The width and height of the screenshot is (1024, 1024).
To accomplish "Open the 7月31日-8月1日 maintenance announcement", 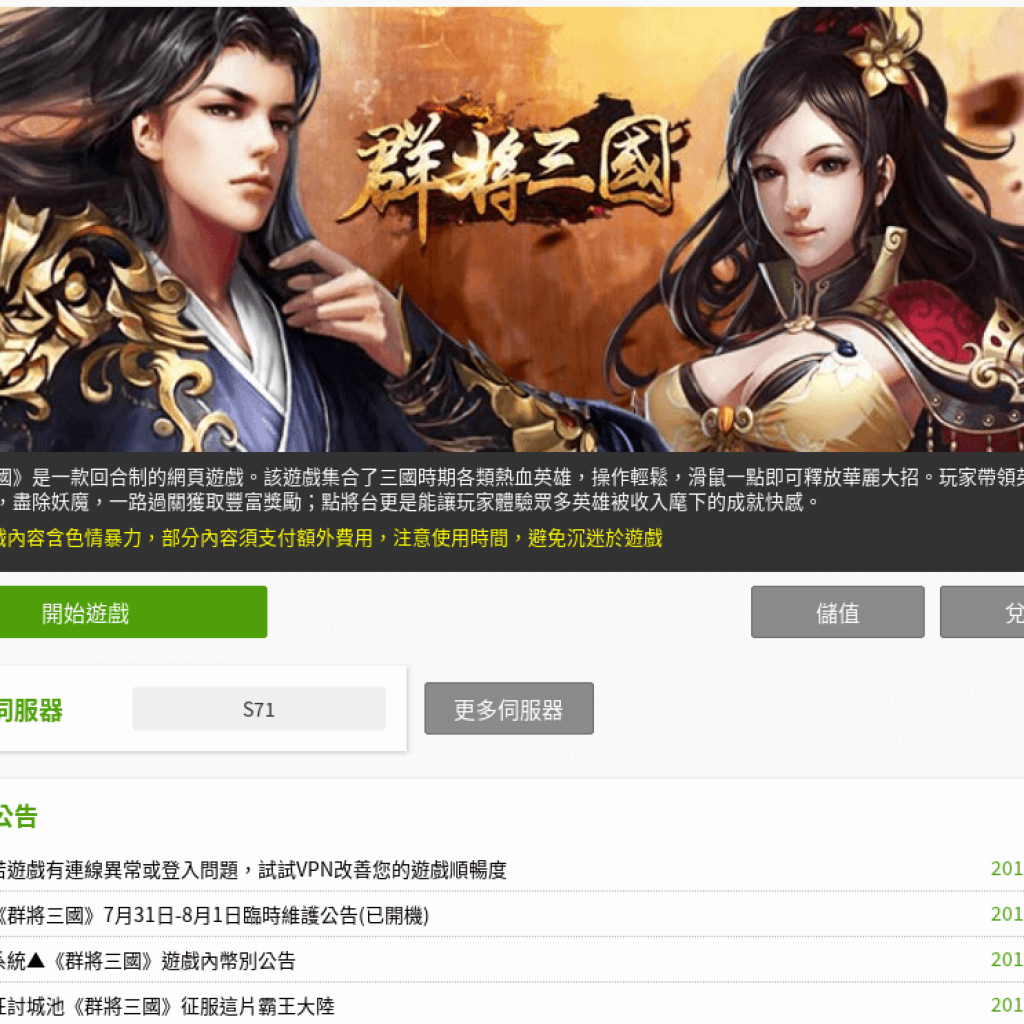I will point(214,915).
